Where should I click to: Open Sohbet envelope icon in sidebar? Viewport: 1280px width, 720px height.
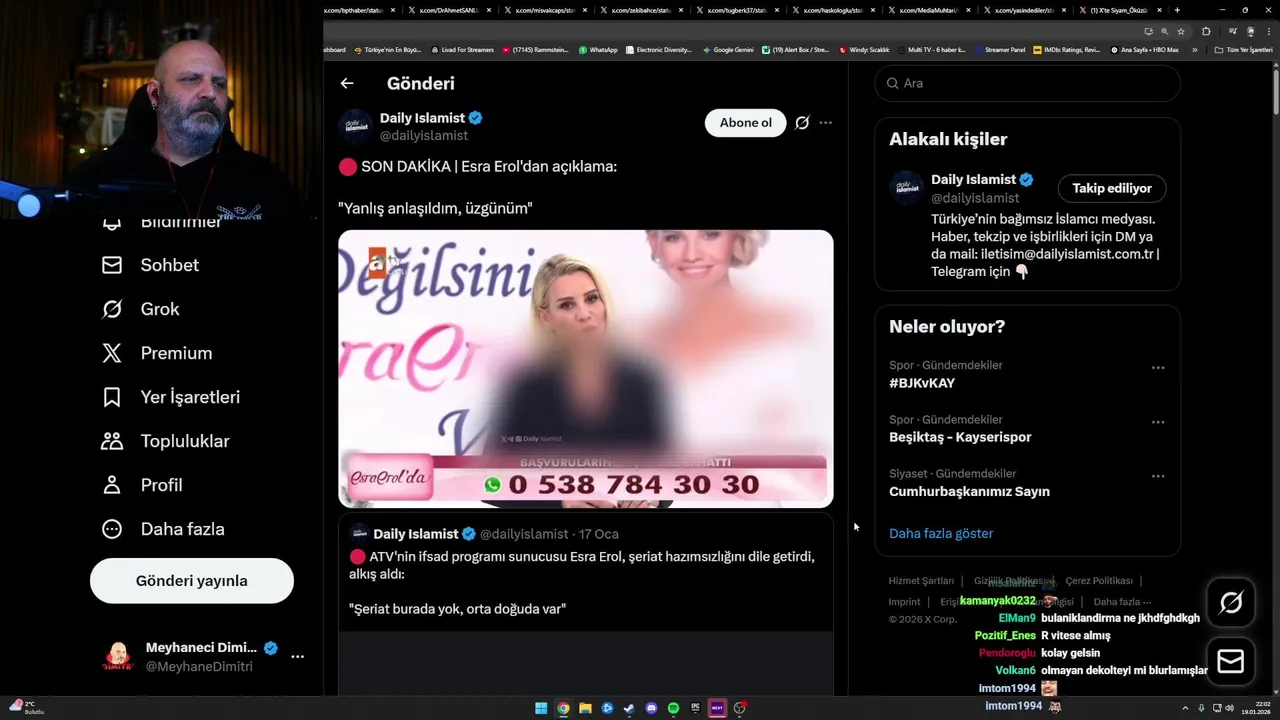point(112,265)
